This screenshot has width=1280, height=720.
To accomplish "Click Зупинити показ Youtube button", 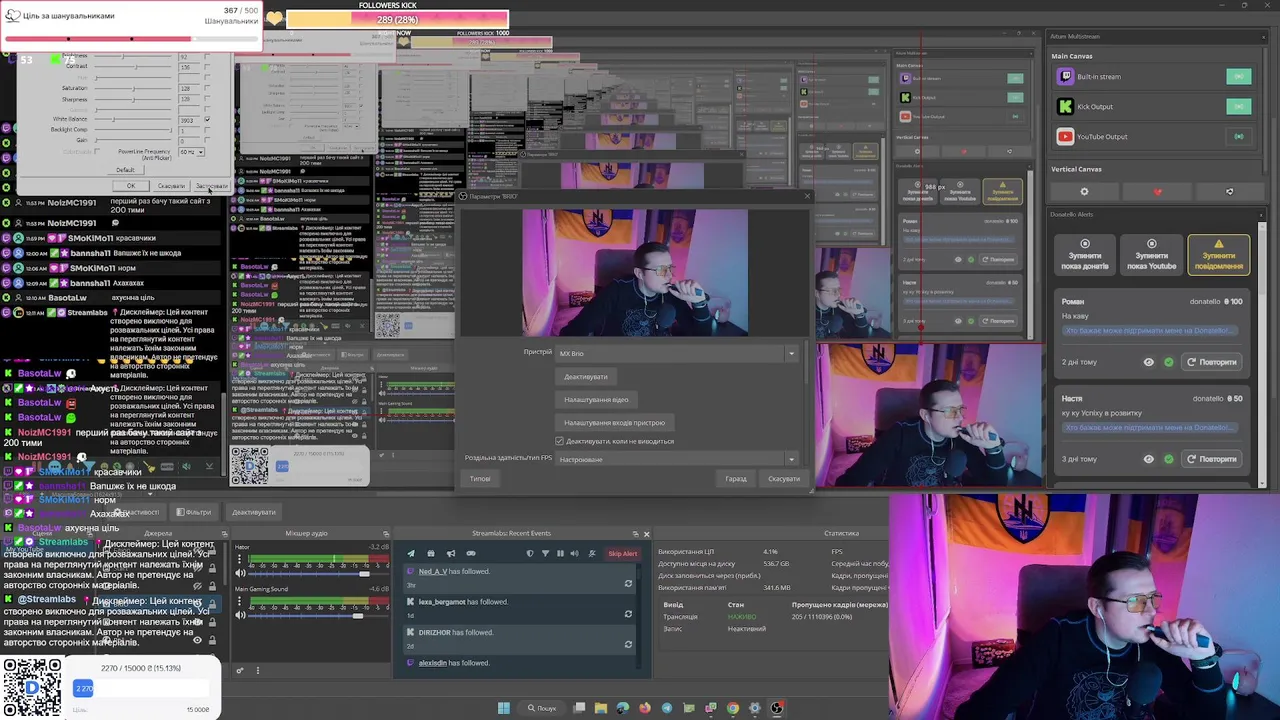I will coord(1151,255).
